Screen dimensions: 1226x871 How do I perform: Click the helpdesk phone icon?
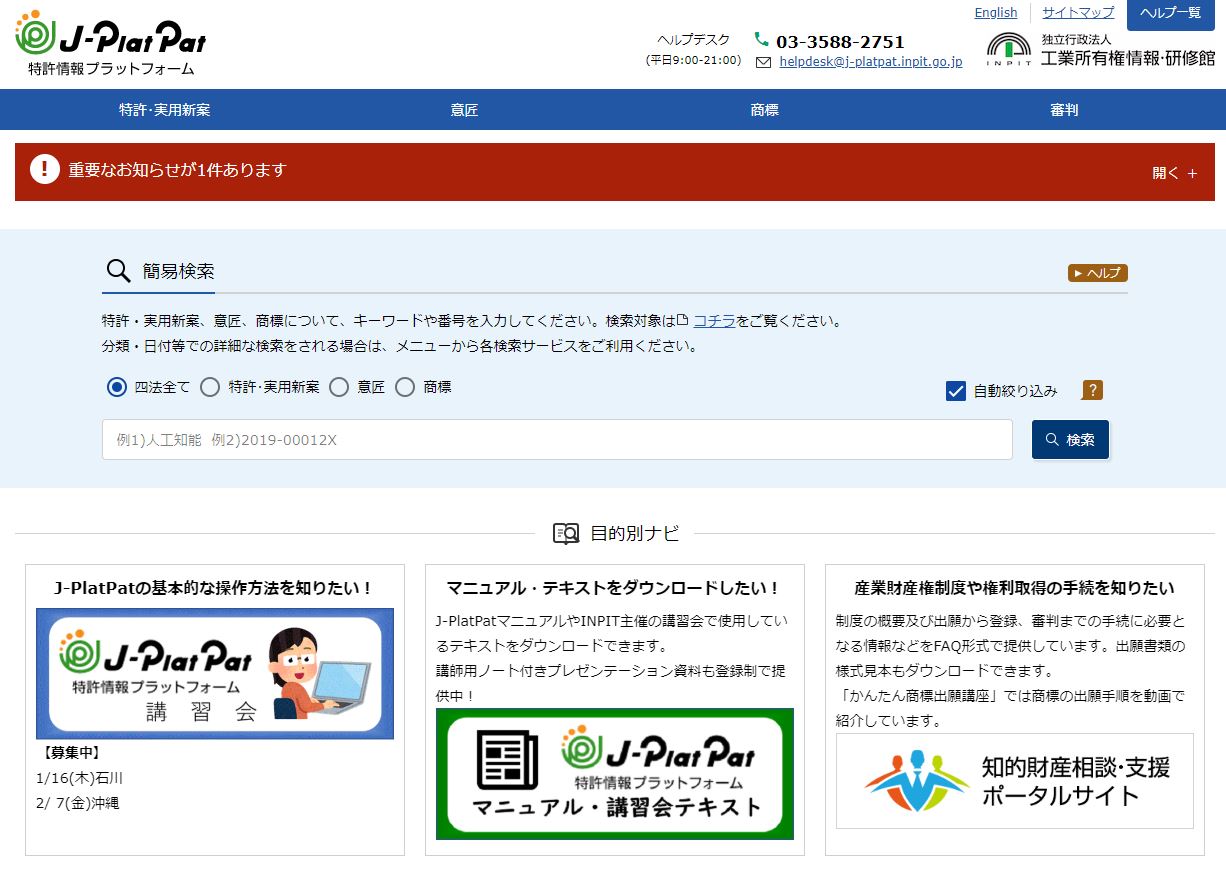pyautogui.click(x=762, y=40)
